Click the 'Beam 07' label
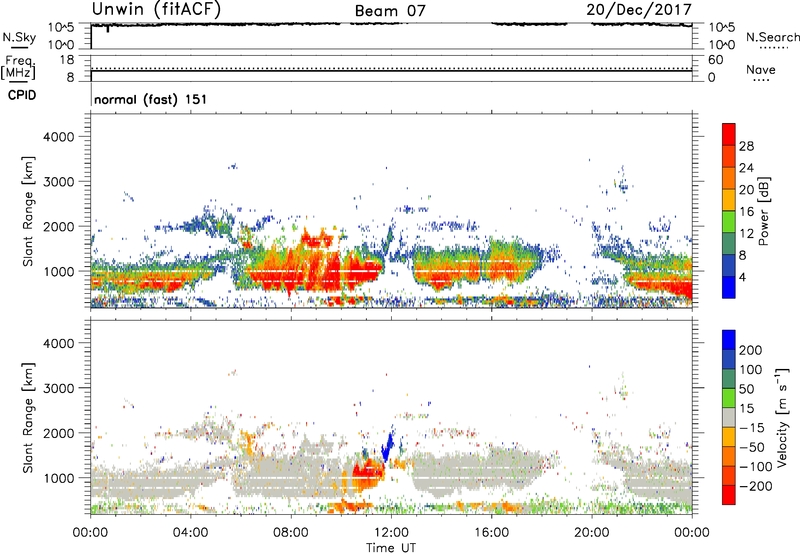The image size is (800, 554). (390, 11)
